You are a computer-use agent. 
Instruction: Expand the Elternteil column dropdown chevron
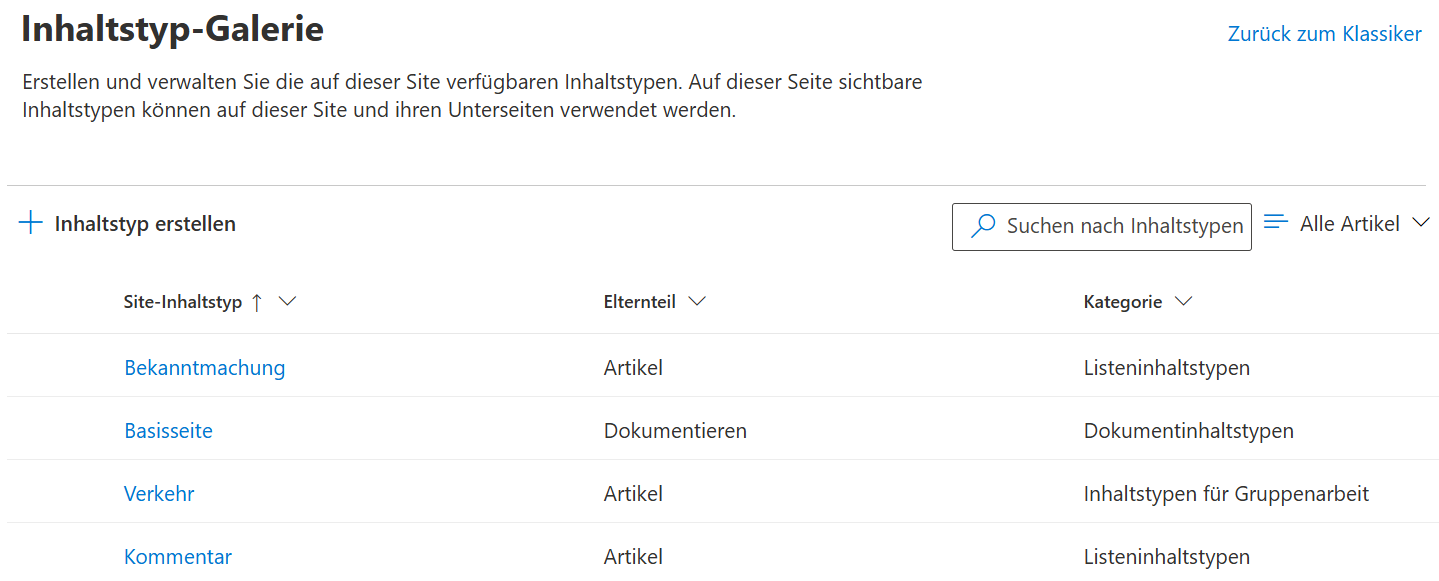[697, 301]
